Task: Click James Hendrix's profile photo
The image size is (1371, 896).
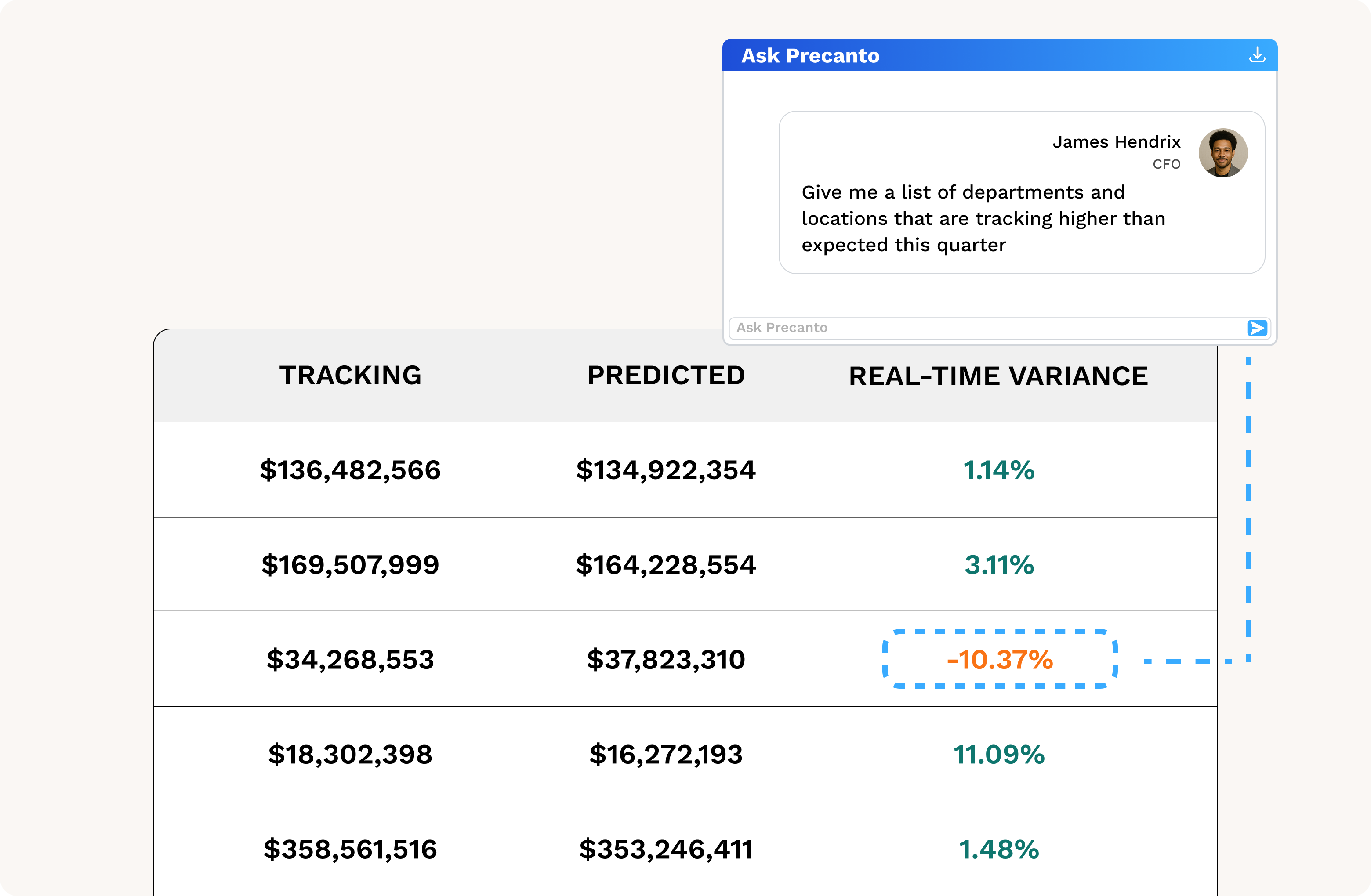Action: 1222,153
